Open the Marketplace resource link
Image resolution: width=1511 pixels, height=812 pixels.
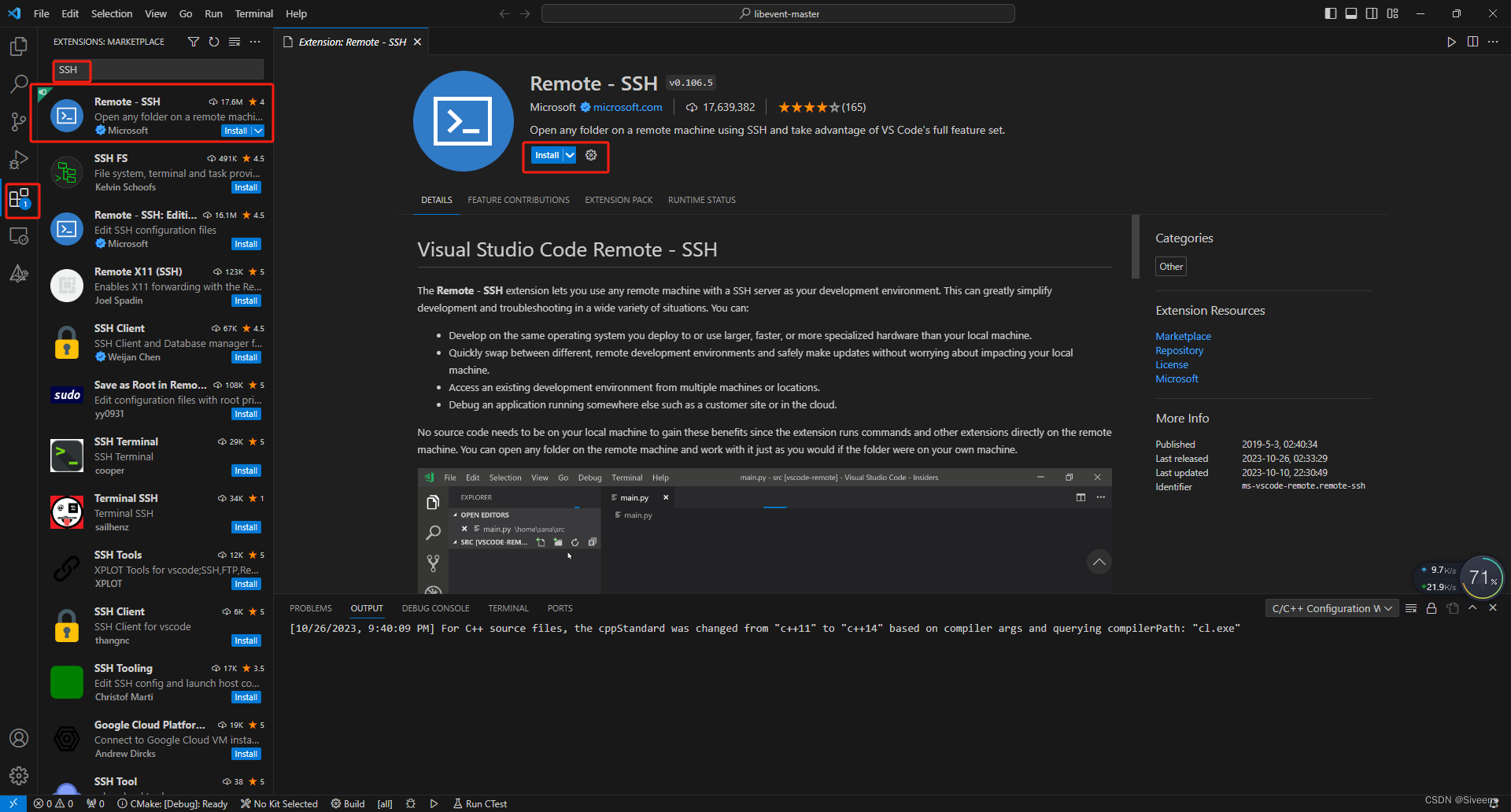[x=1183, y=336]
